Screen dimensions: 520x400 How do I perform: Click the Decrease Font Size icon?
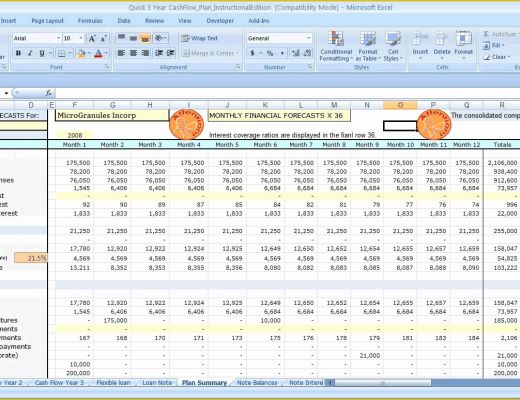(103, 38)
